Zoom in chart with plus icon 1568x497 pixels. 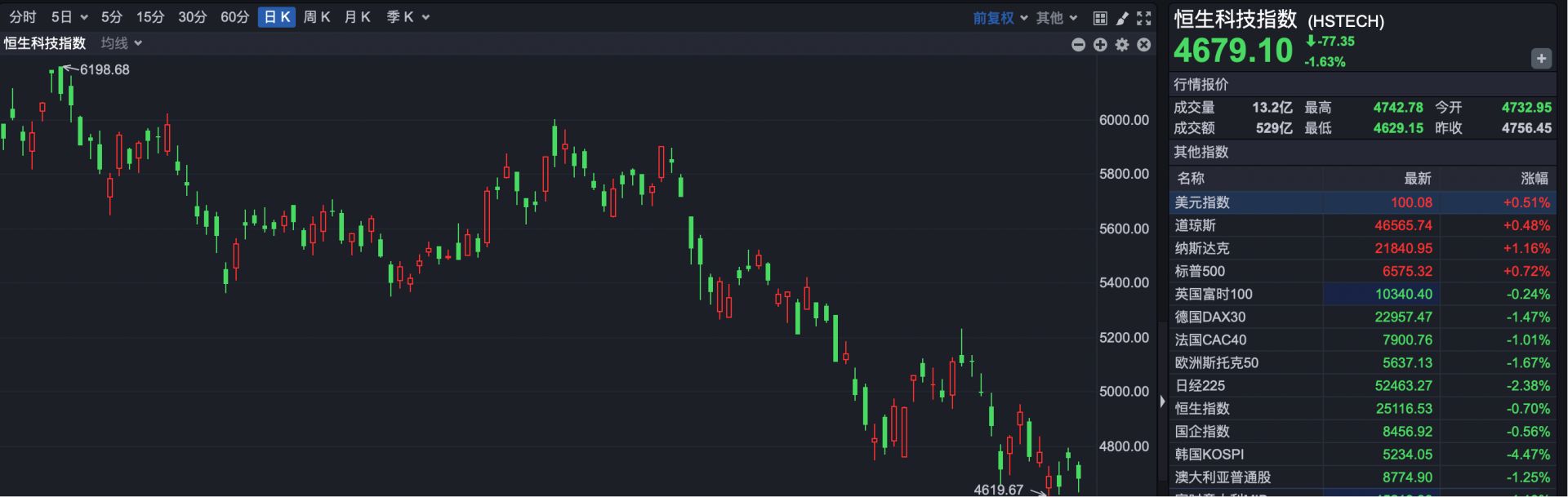coord(1100,45)
